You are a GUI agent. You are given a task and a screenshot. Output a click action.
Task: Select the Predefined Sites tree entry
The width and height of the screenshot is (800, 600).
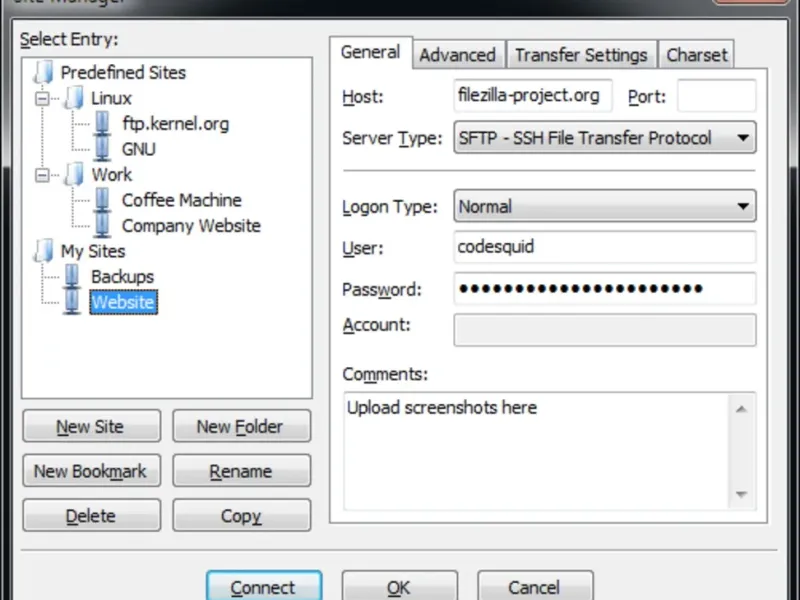pyautogui.click(x=123, y=72)
